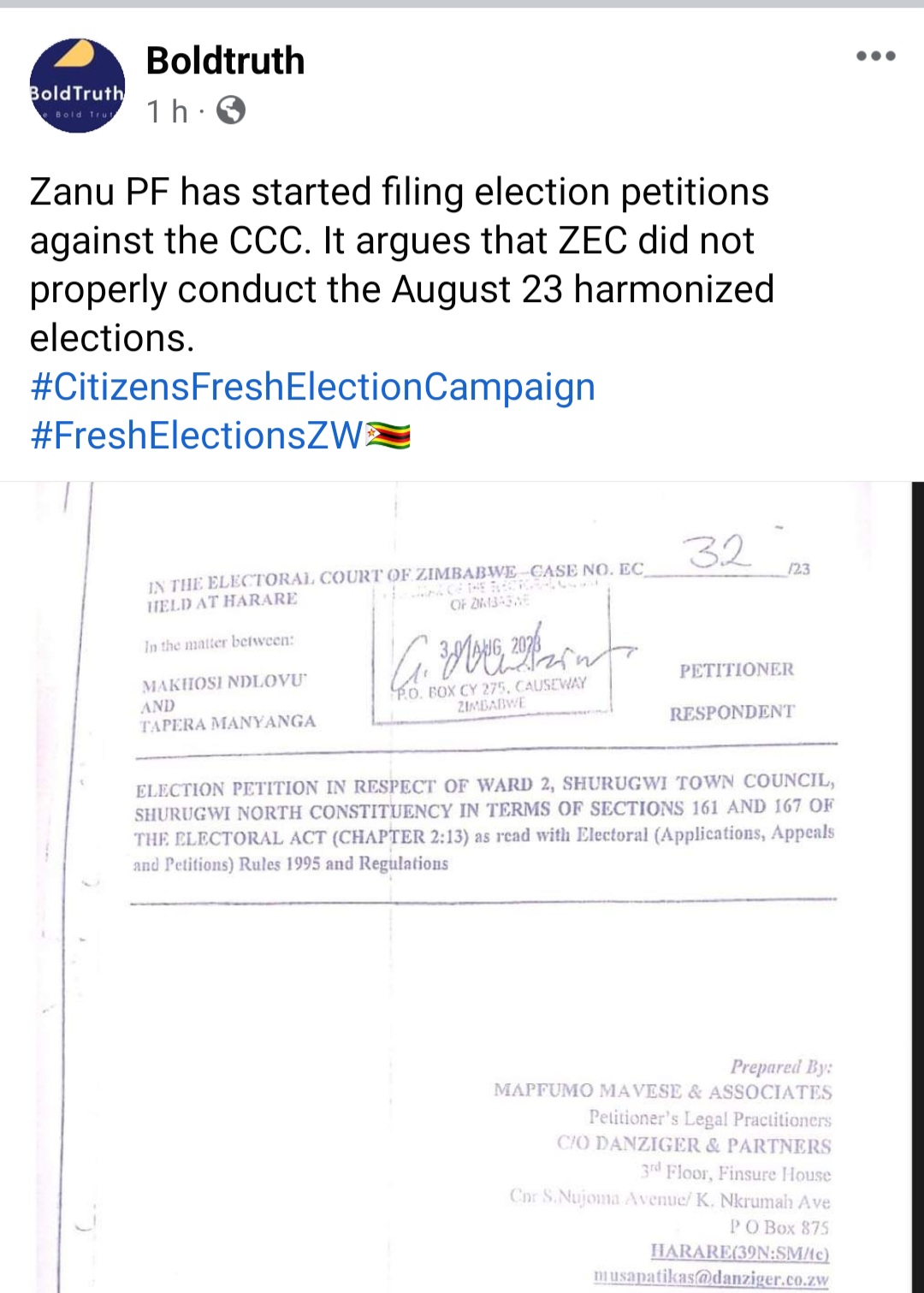
Task: Click the PETITIONER label in the document
Action: [x=737, y=669]
